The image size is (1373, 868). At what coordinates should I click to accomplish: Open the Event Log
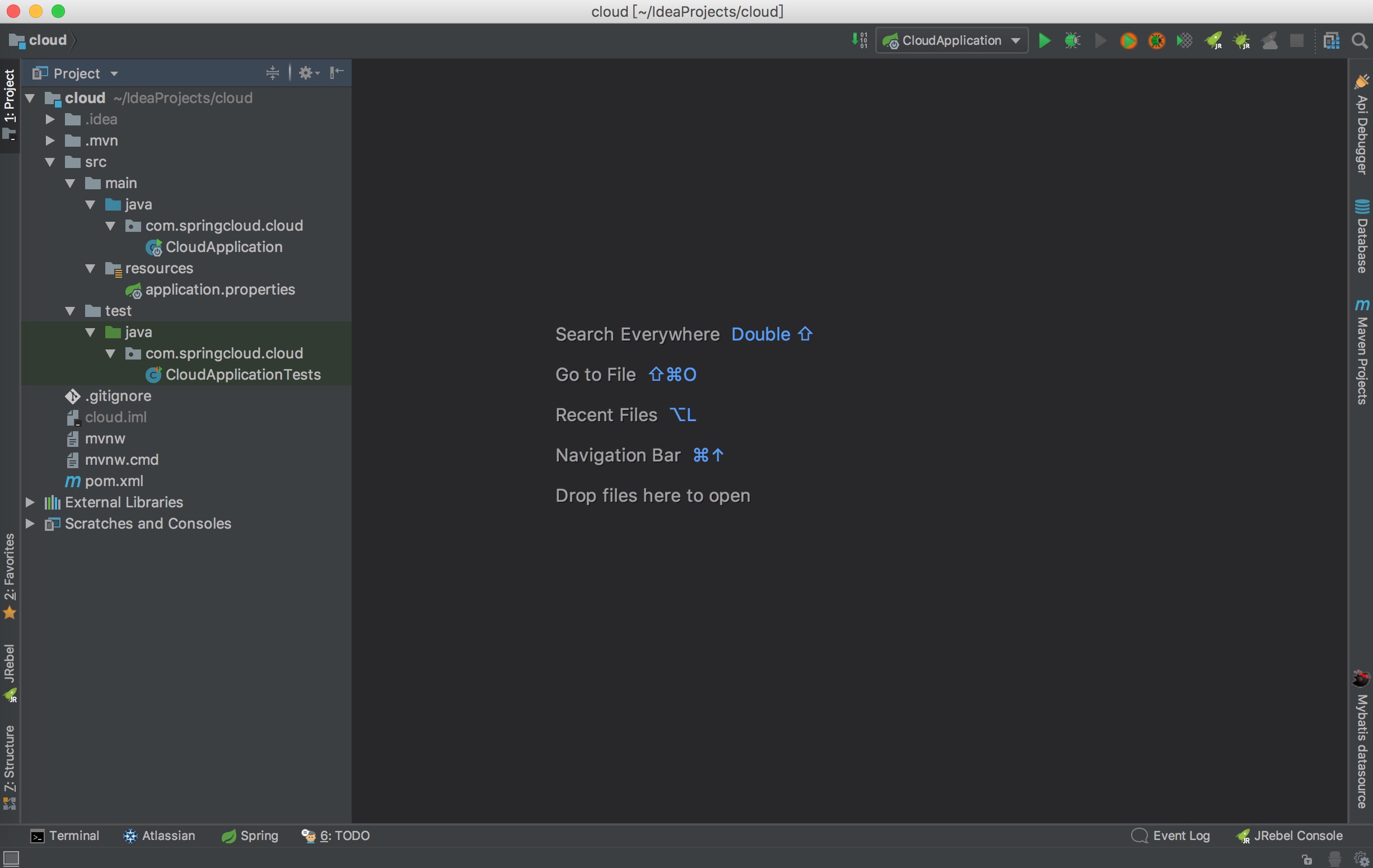(1171, 836)
